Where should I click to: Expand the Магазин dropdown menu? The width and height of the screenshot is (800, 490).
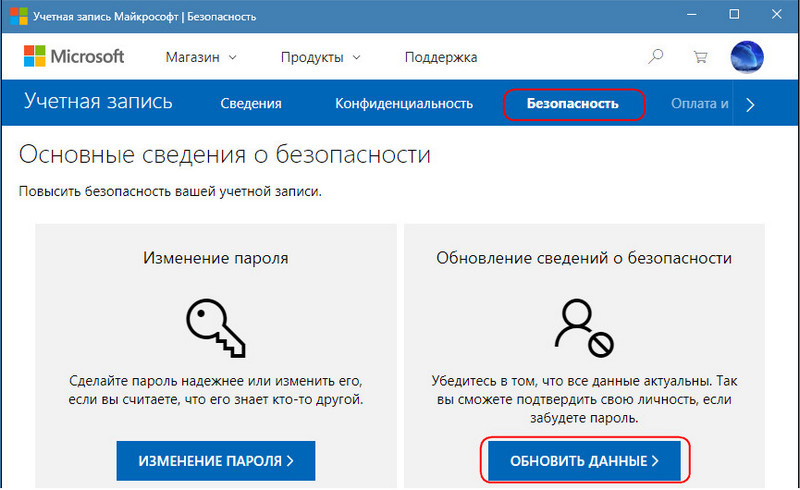(x=201, y=57)
